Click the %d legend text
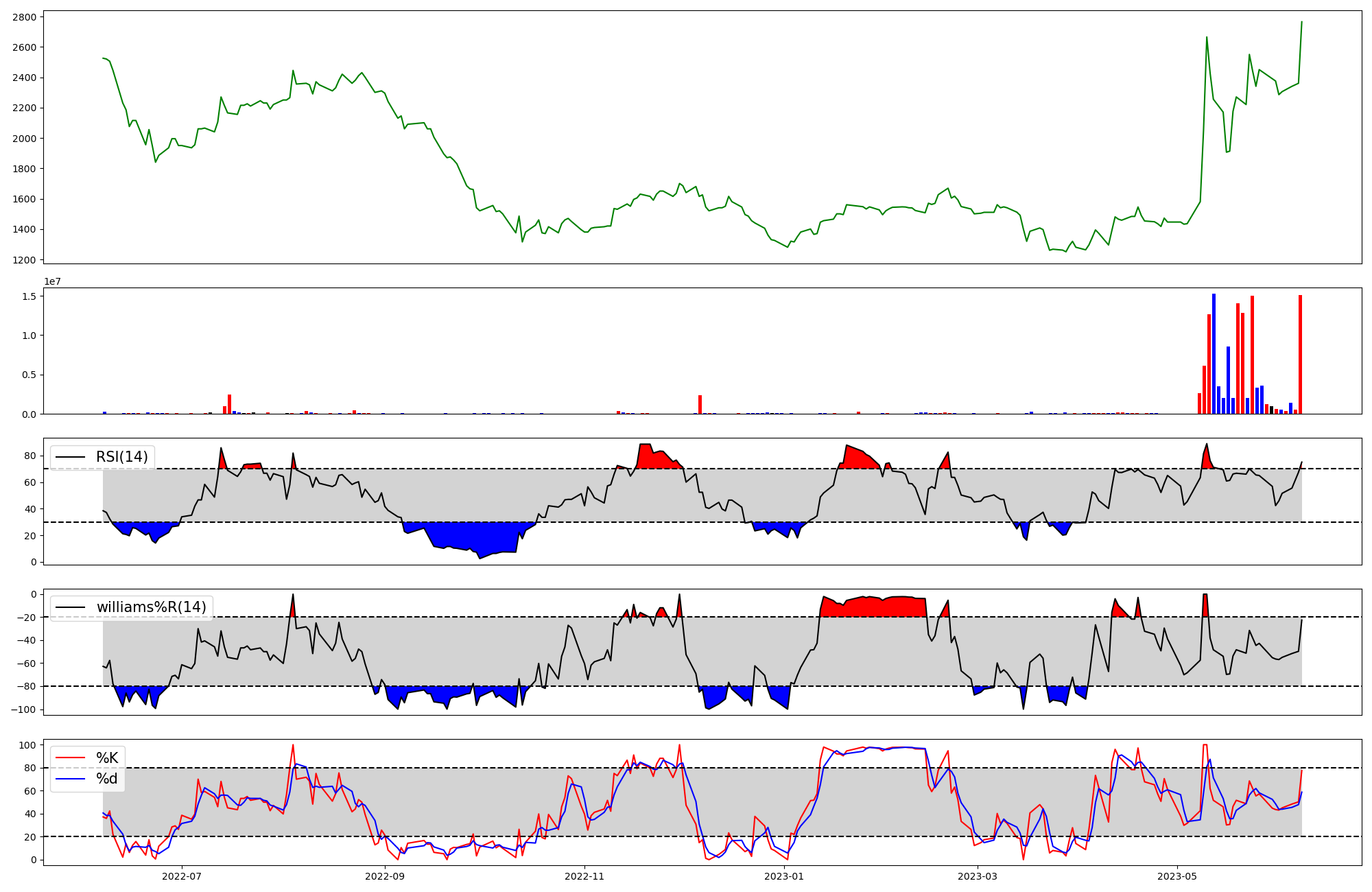The image size is (1372, 892). click(x=107, y=779)
